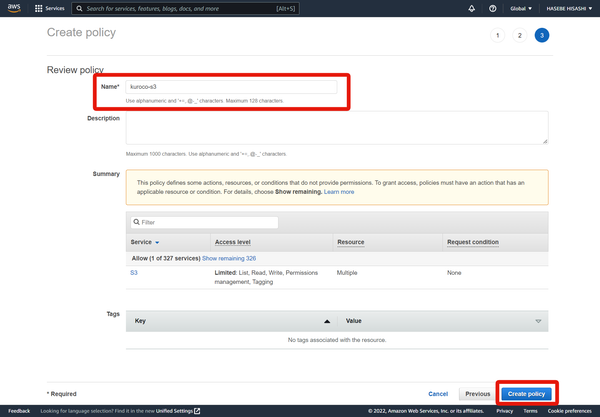Go back with the Previous button
This screenshot has width=600, height=417.
click(x=478, y=394)
